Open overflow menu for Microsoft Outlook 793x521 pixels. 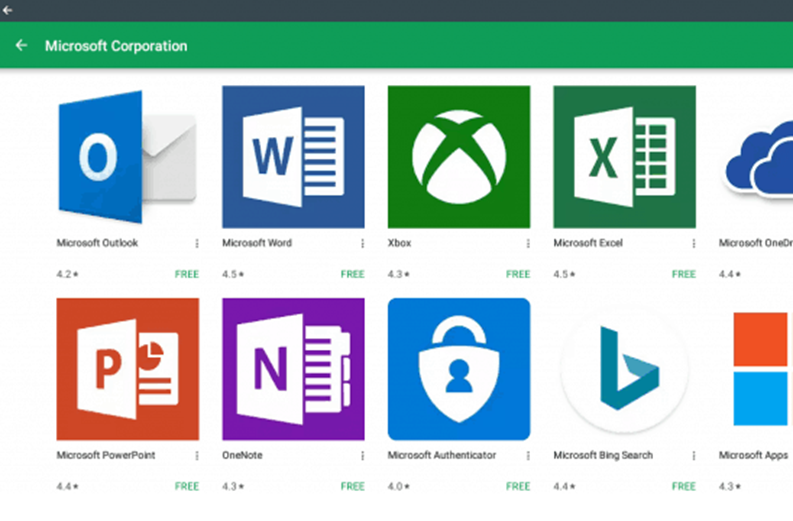point(197,243)
